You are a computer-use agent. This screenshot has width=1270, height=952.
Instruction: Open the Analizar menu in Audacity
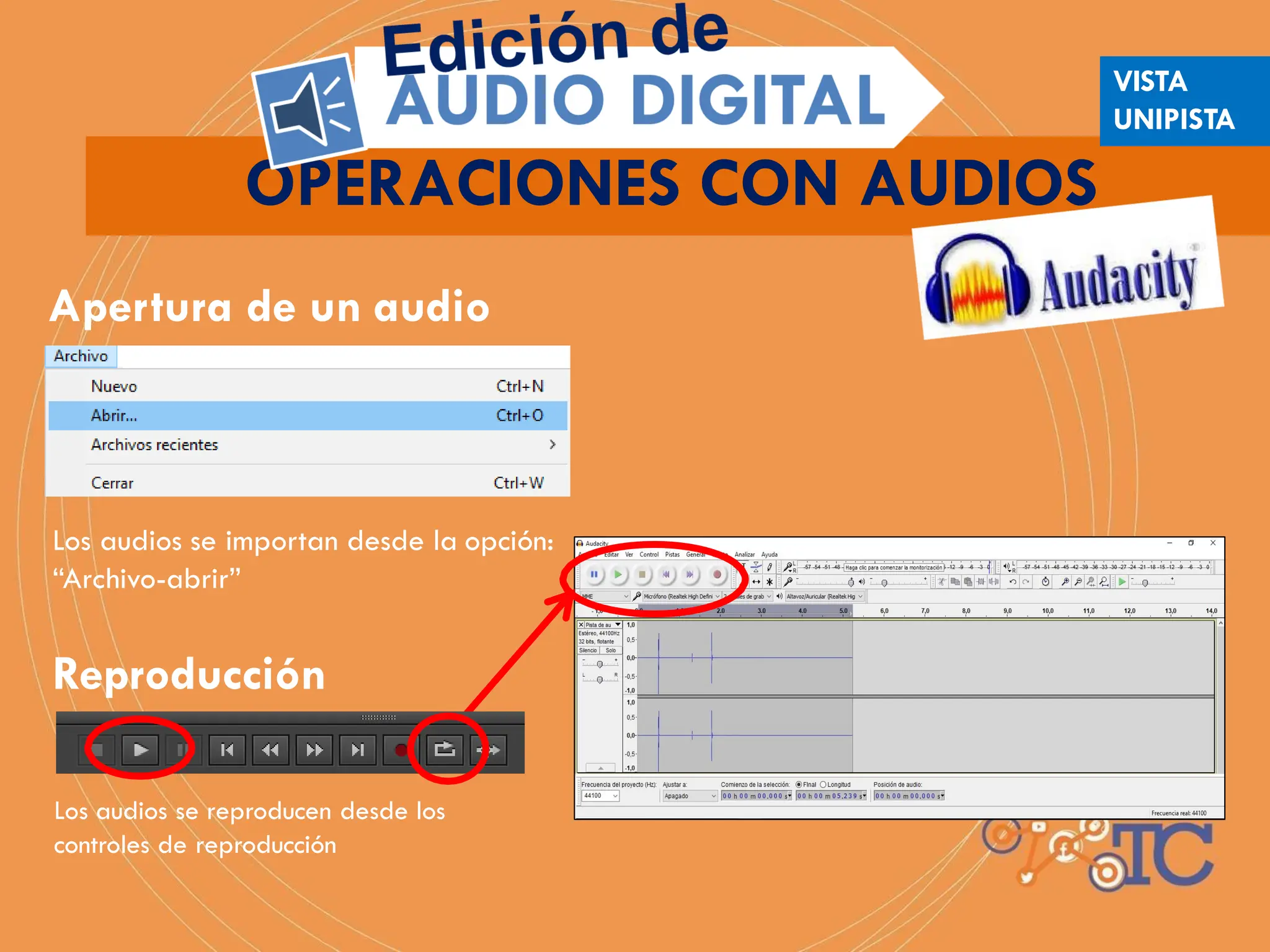click(x=744, y=555)
